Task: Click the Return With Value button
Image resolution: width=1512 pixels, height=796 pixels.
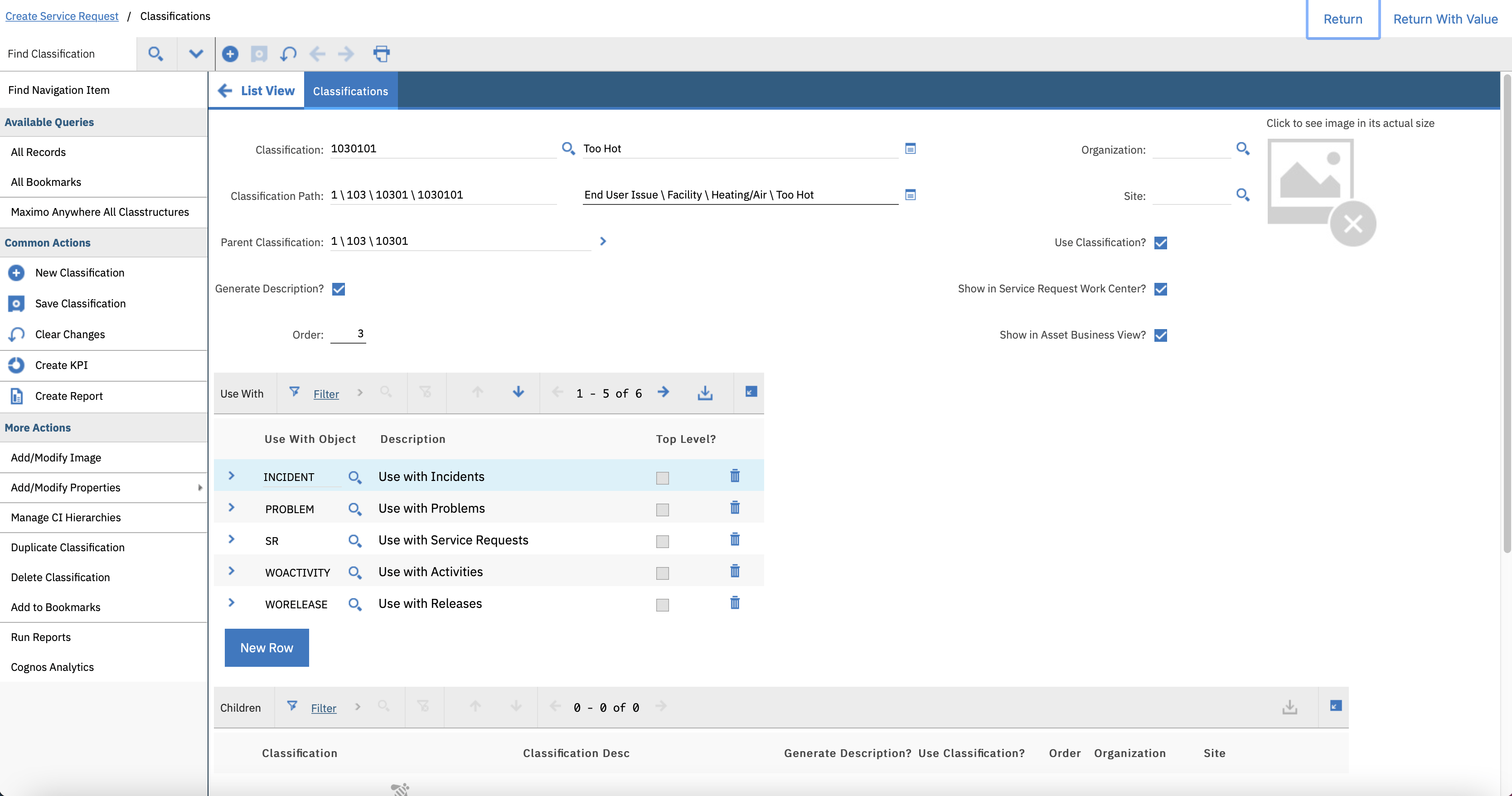Action: (1445, 19)
